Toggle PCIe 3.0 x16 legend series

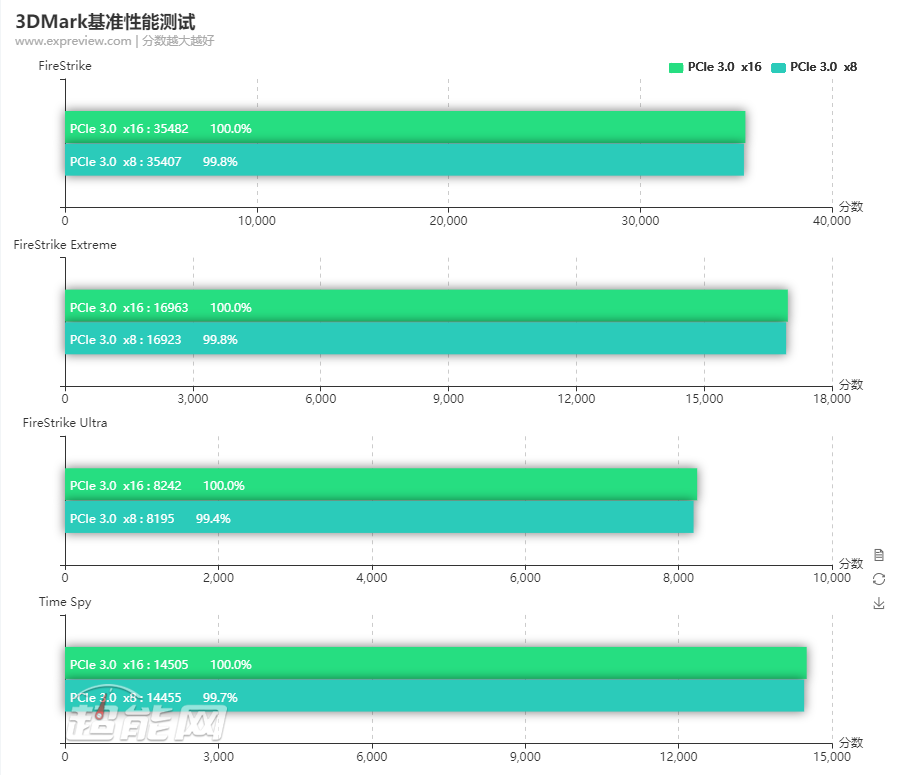(715, 67)
